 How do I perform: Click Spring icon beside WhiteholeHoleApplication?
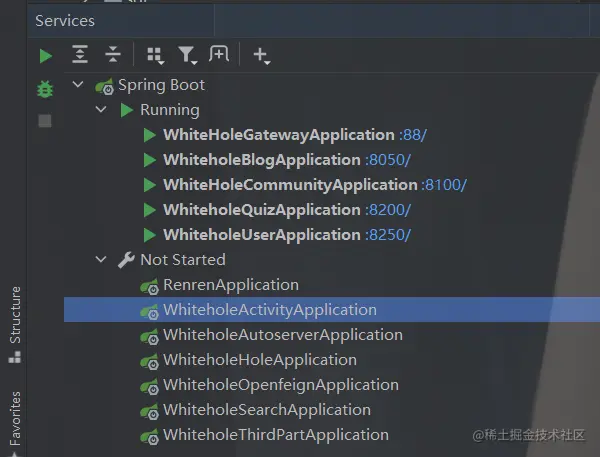[149, 361]
